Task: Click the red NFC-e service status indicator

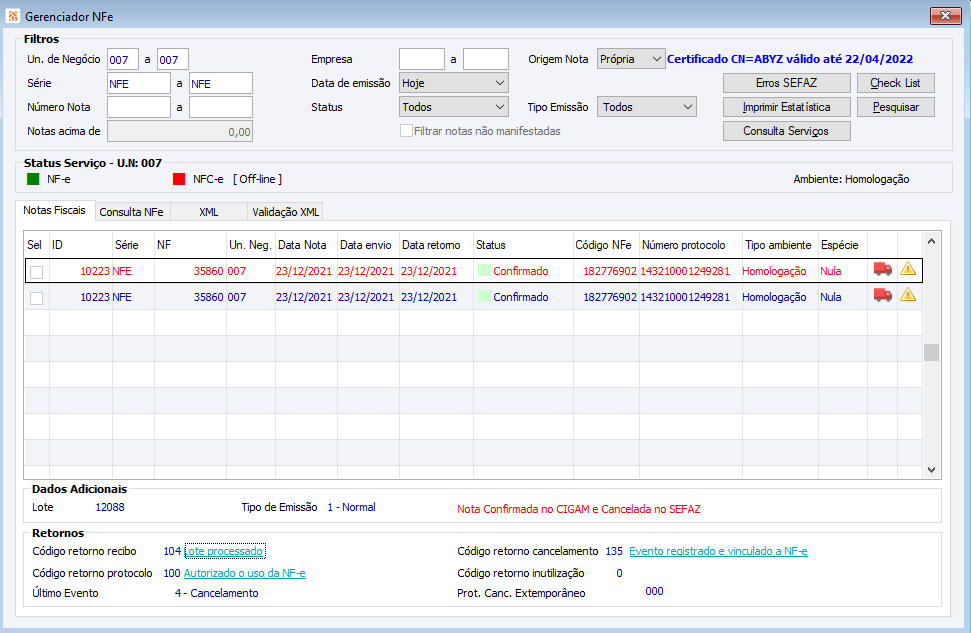Action: click(179, 179)
